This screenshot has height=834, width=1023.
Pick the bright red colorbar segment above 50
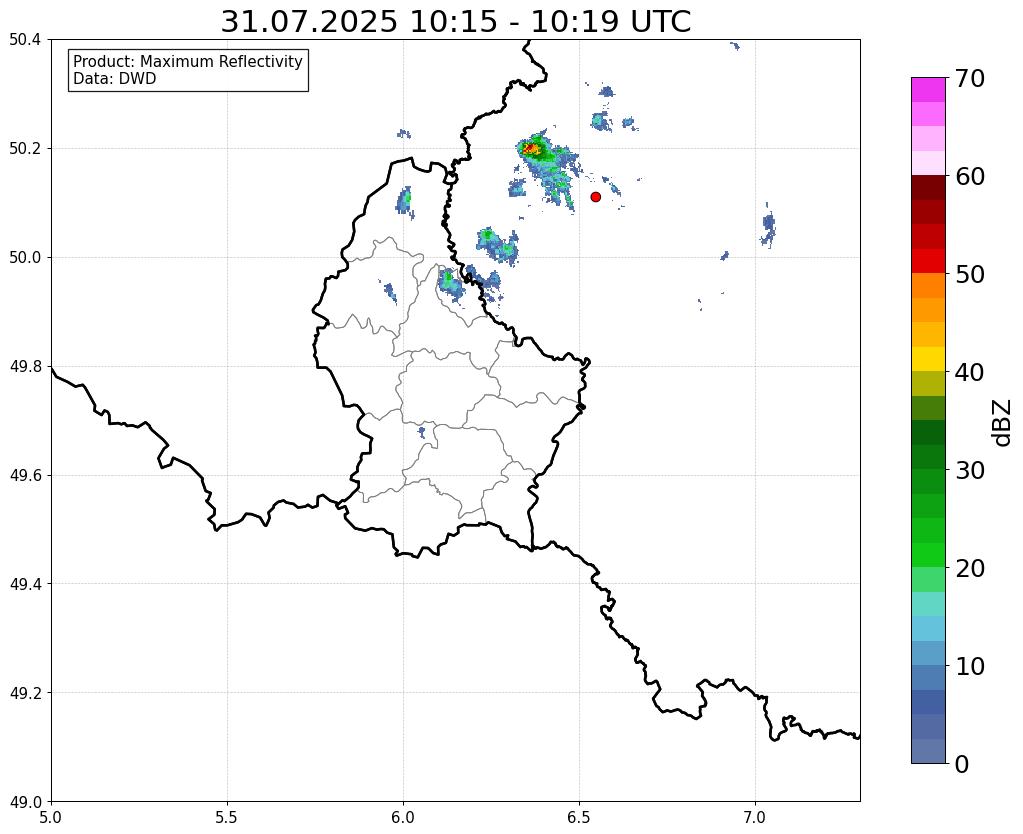click(x=928, y=261)
